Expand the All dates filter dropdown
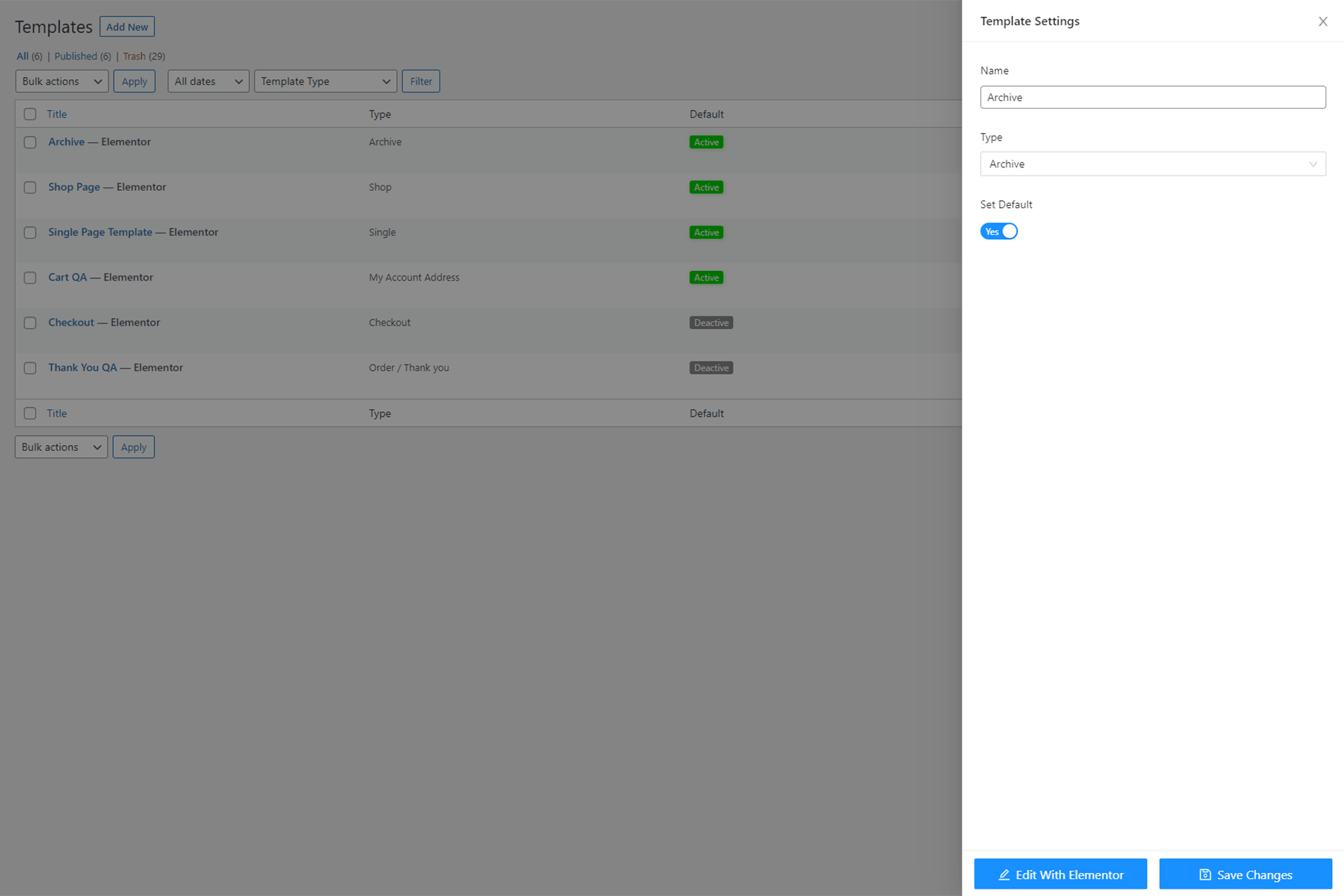Image resolution: width=1344 pixels, height=896 pixels. click(x=207, y=81)
